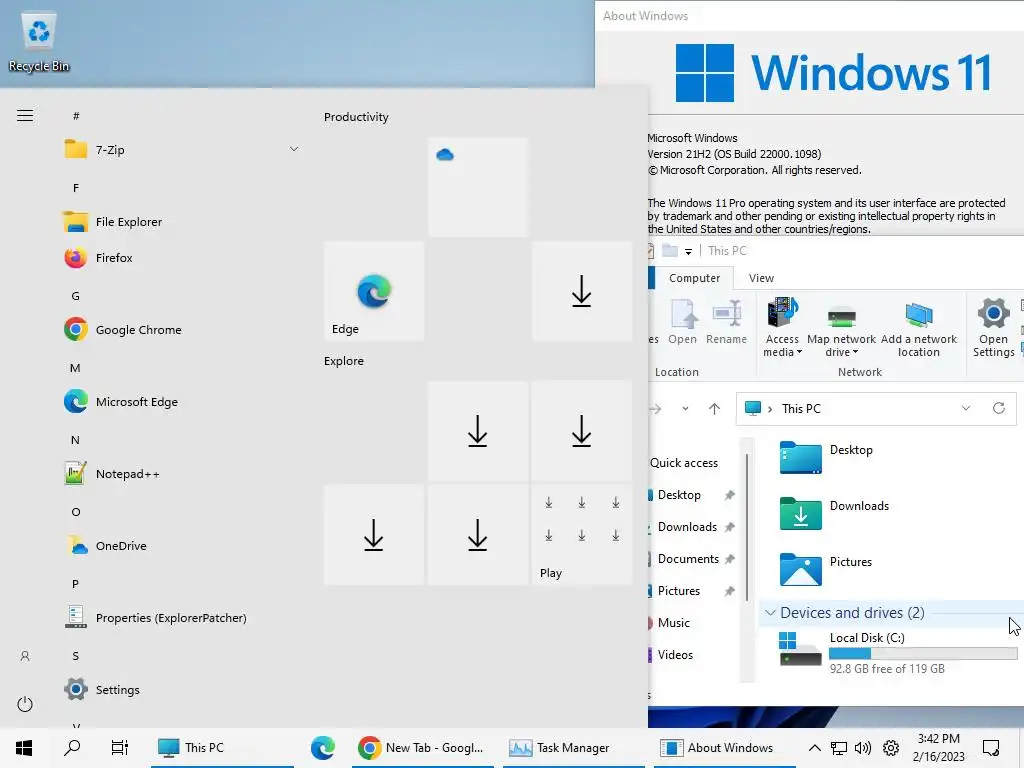The height and width of the screenshot is (768, 1024).
Task: Click Open Settings in the ribbon
Action: pos(993,327)
